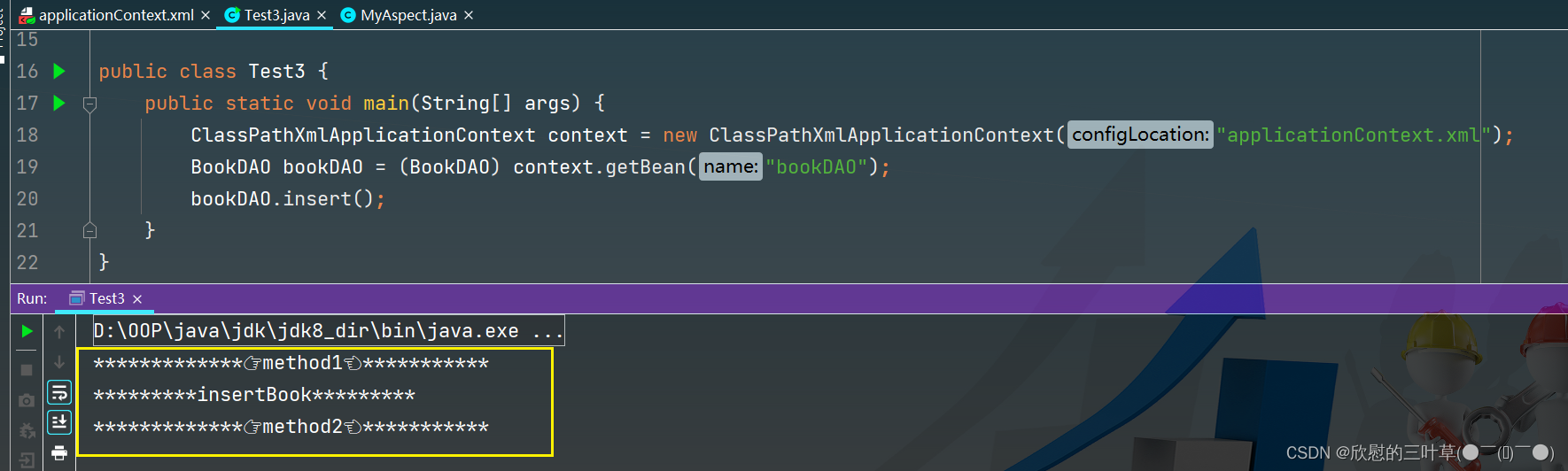Click the camera thread dump icon

point(27,400)
